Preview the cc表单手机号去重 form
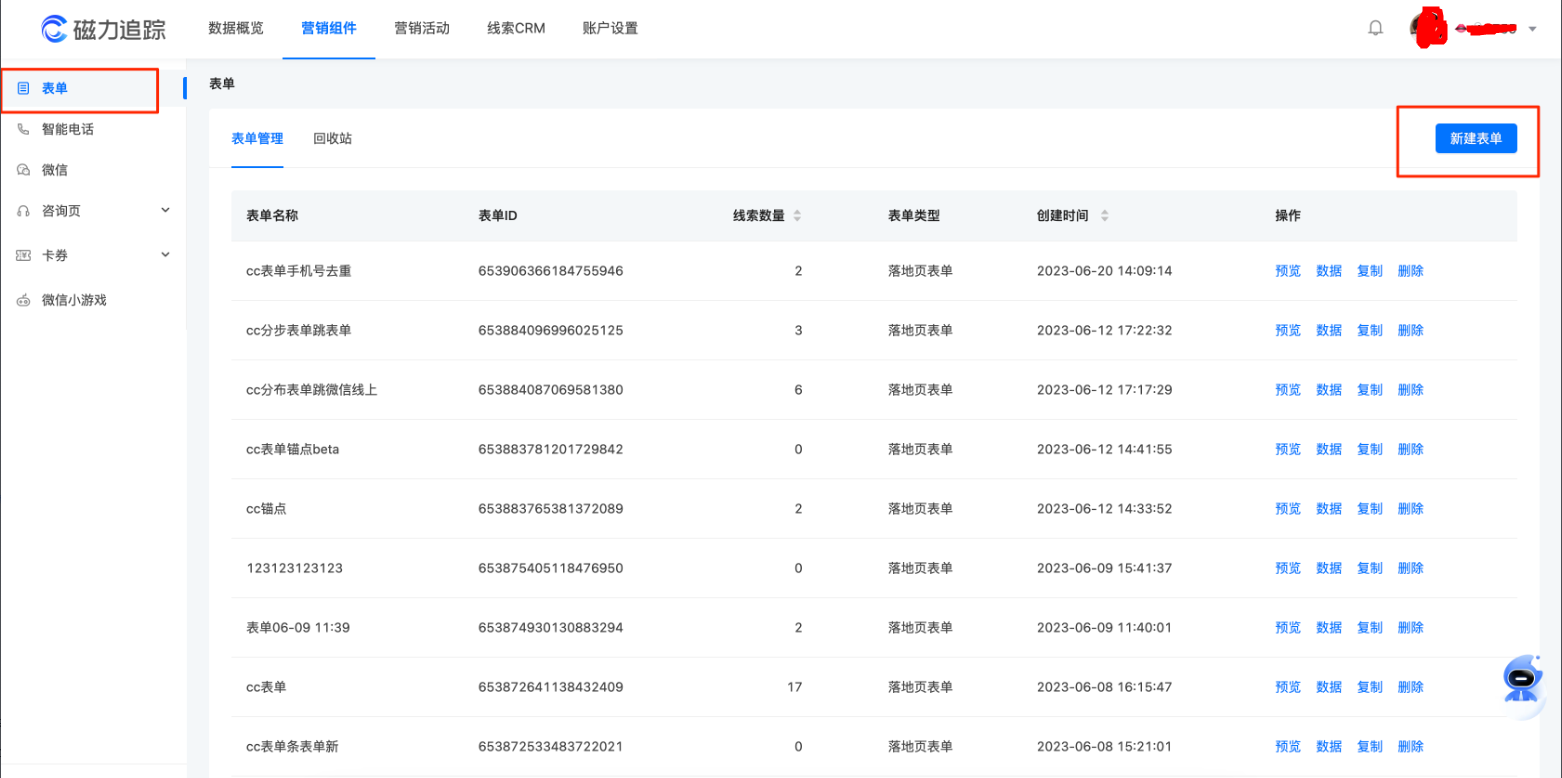Image resolution: width=1562 pixels, height=778 pixels. [1288, 270]
